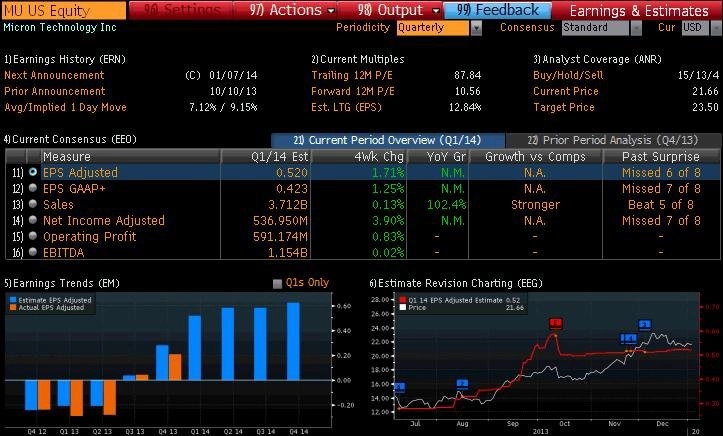Select the EBITDA radio button
Screen dimensions: 723x436
[33, 252]
